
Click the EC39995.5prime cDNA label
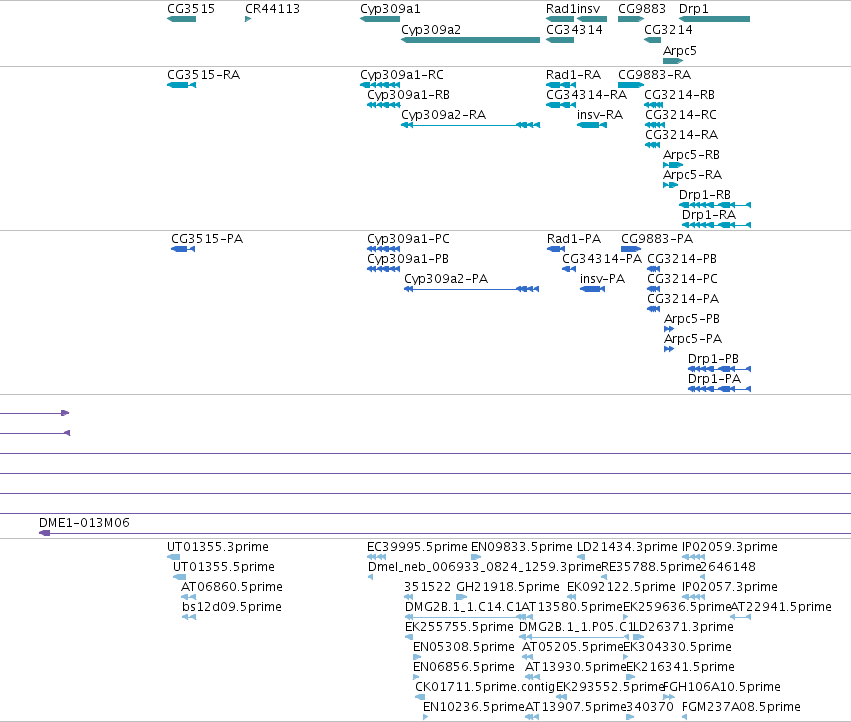click(417, 547)
